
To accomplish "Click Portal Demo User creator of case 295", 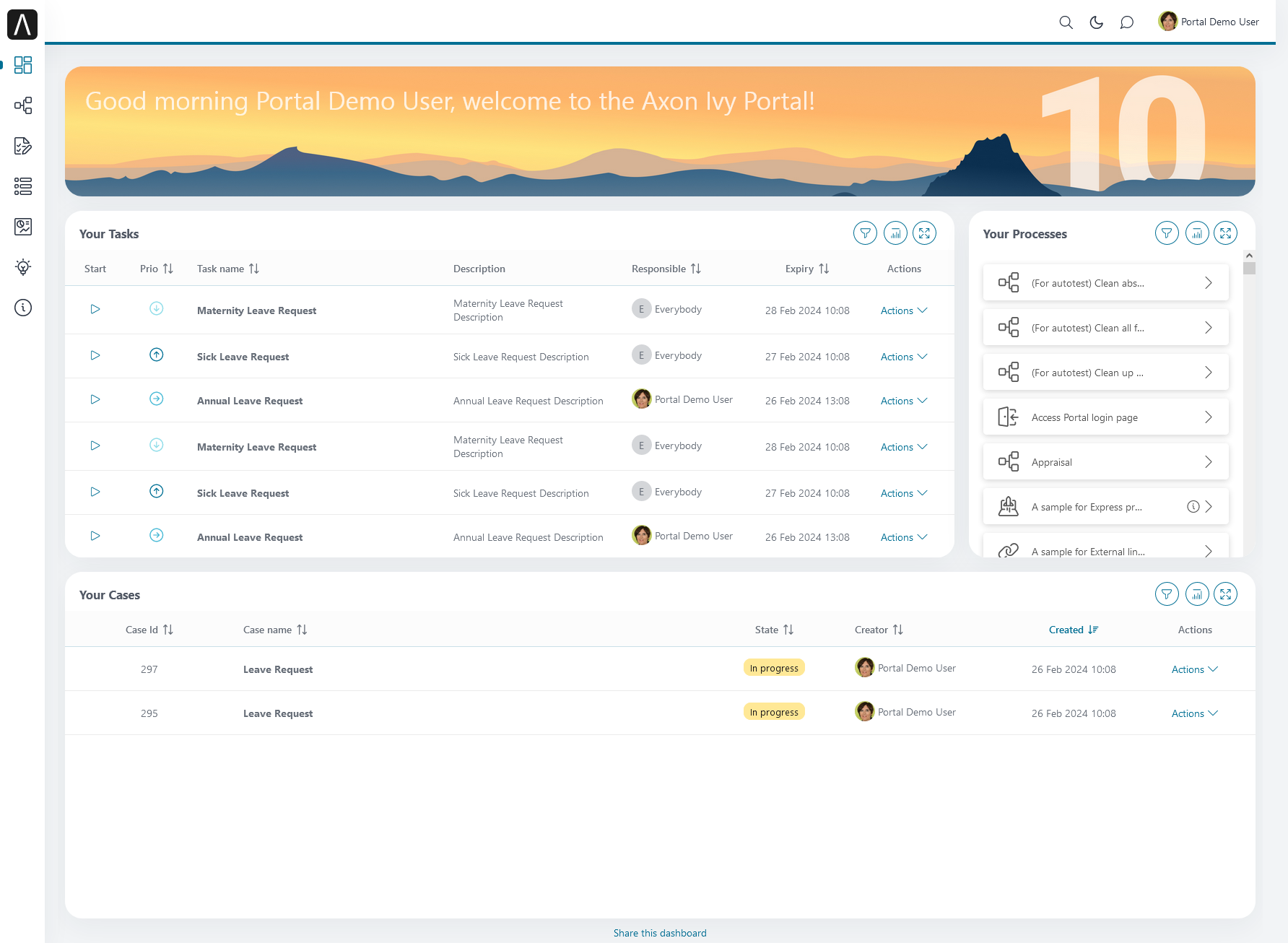I will pos(905,712).
